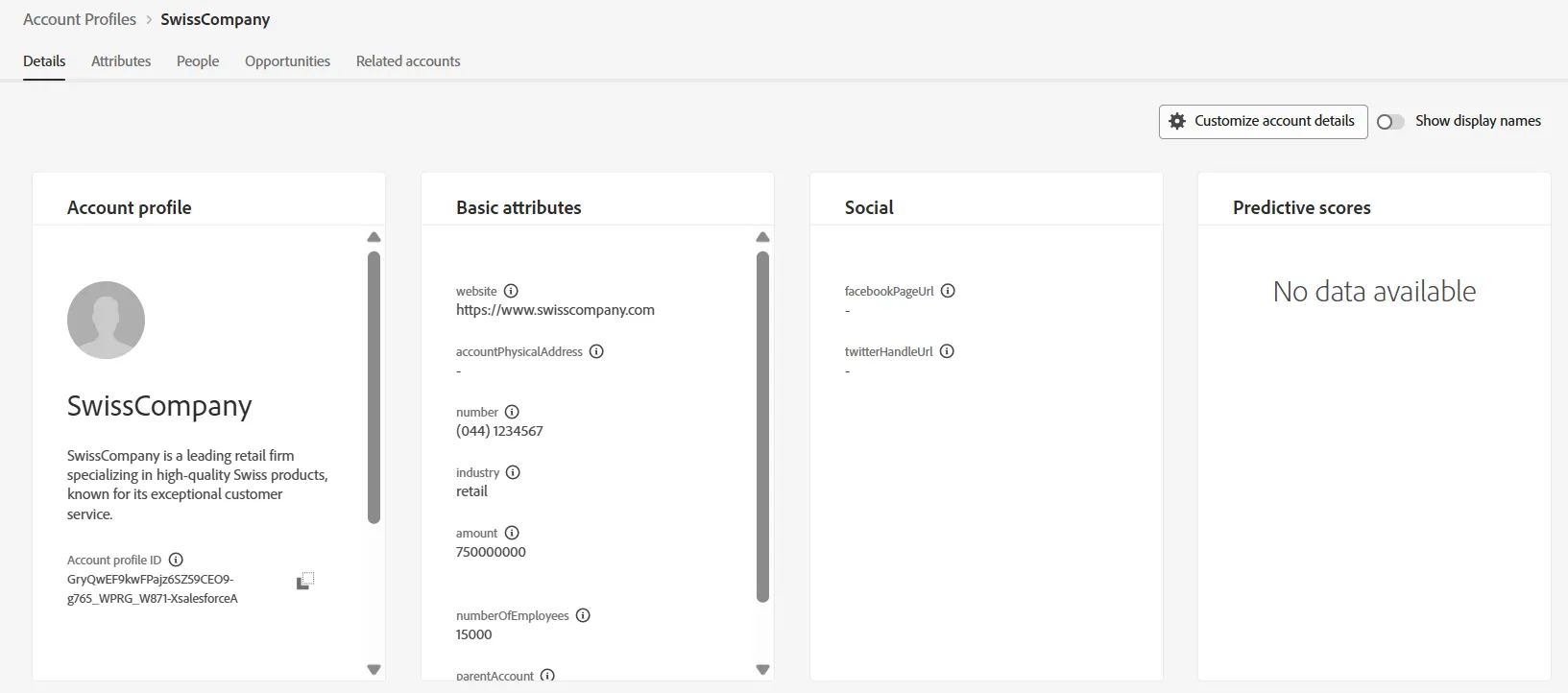Image resolution: width=1568 pixels, height=693 pixels.
Task: Toggle Show display names switch
Action: (x=1390, y=122)
